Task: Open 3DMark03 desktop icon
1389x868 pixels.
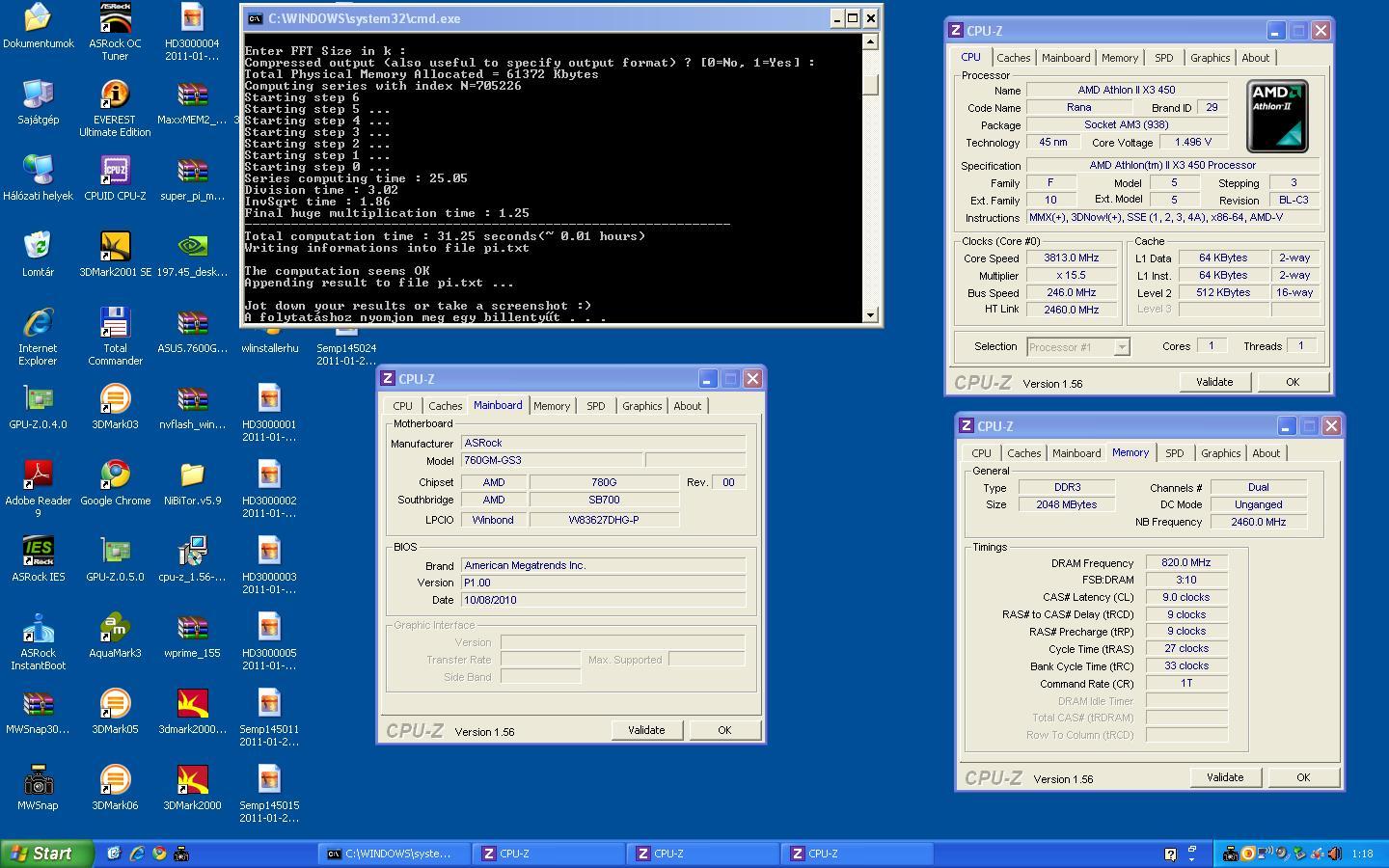Action: (115, 406)
